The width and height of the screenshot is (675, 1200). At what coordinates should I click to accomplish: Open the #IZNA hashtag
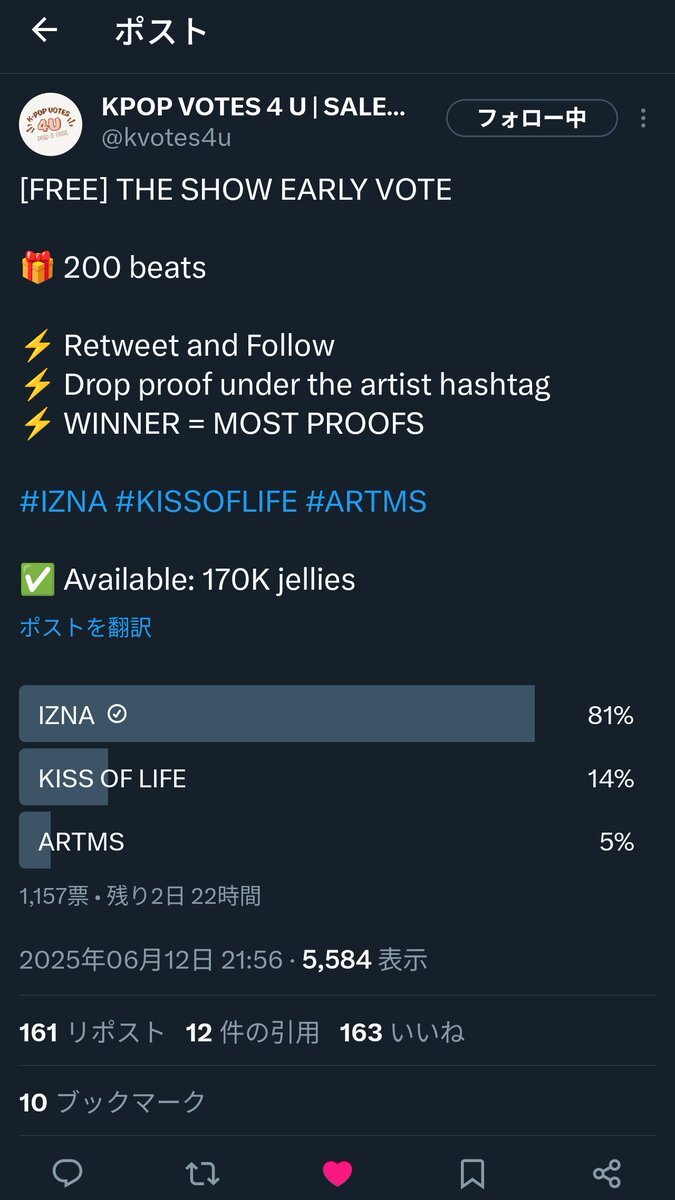click(x=63, y=501)
